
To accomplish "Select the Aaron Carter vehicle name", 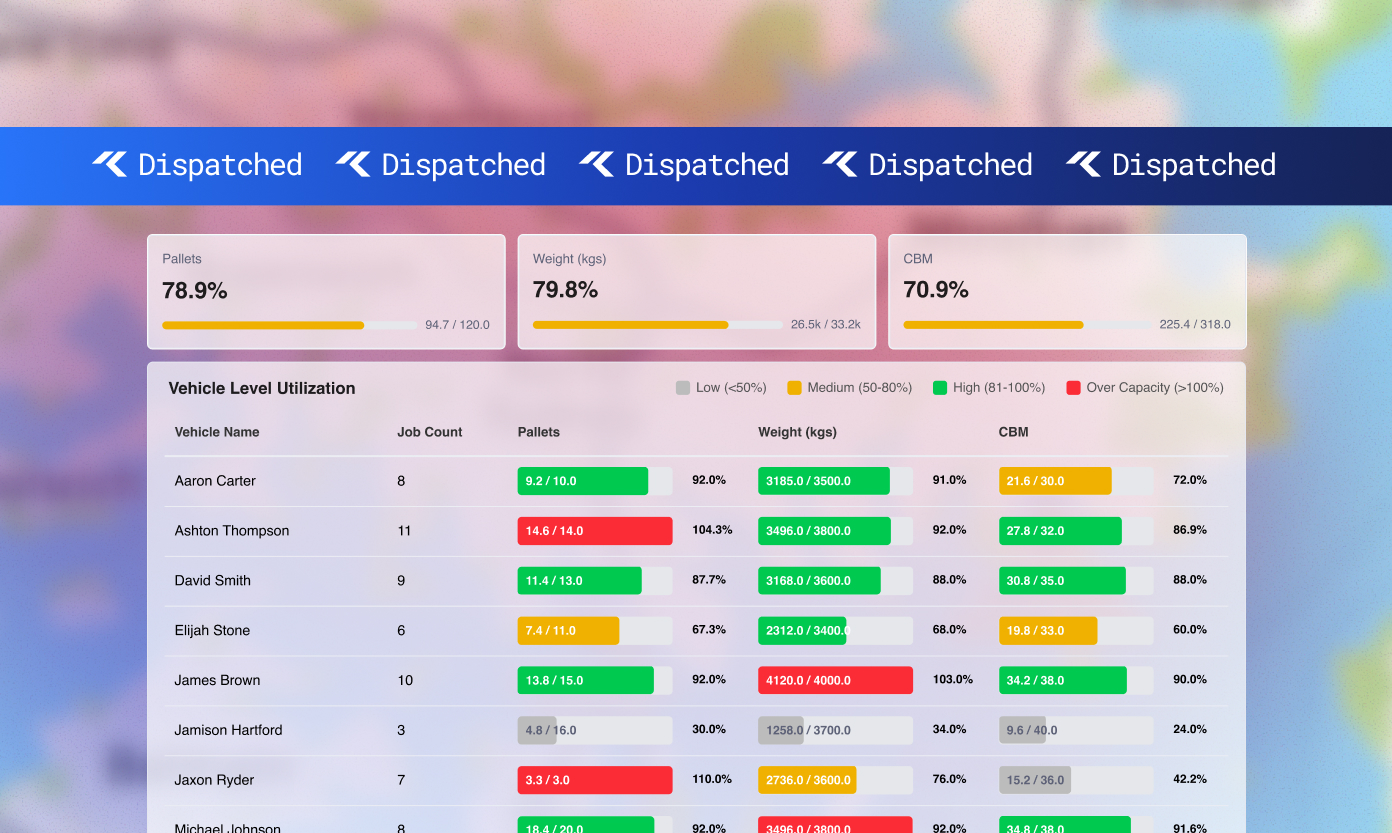I will pyautogui.click(x=215, y=481).
